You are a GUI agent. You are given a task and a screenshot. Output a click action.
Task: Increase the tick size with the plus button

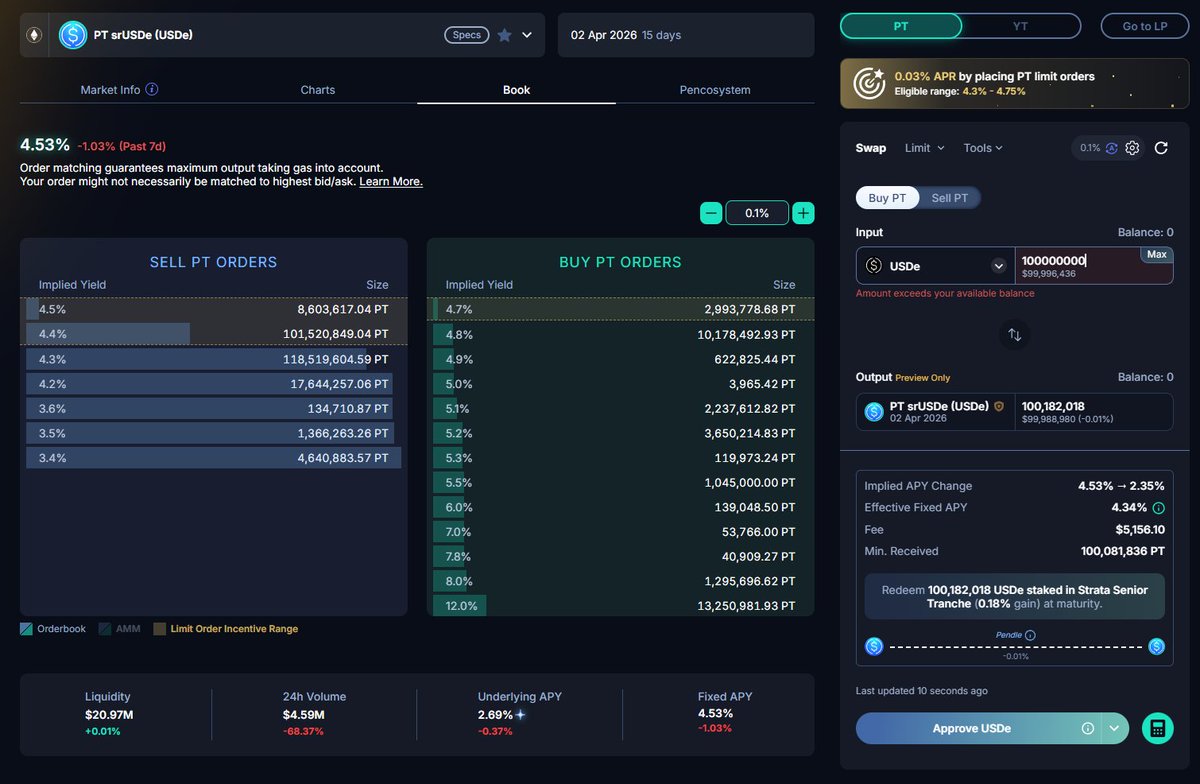coord(803,213)
